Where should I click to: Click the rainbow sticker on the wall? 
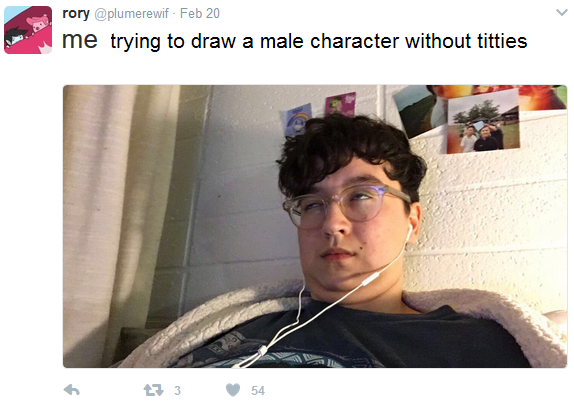click(x=298, y=119)
